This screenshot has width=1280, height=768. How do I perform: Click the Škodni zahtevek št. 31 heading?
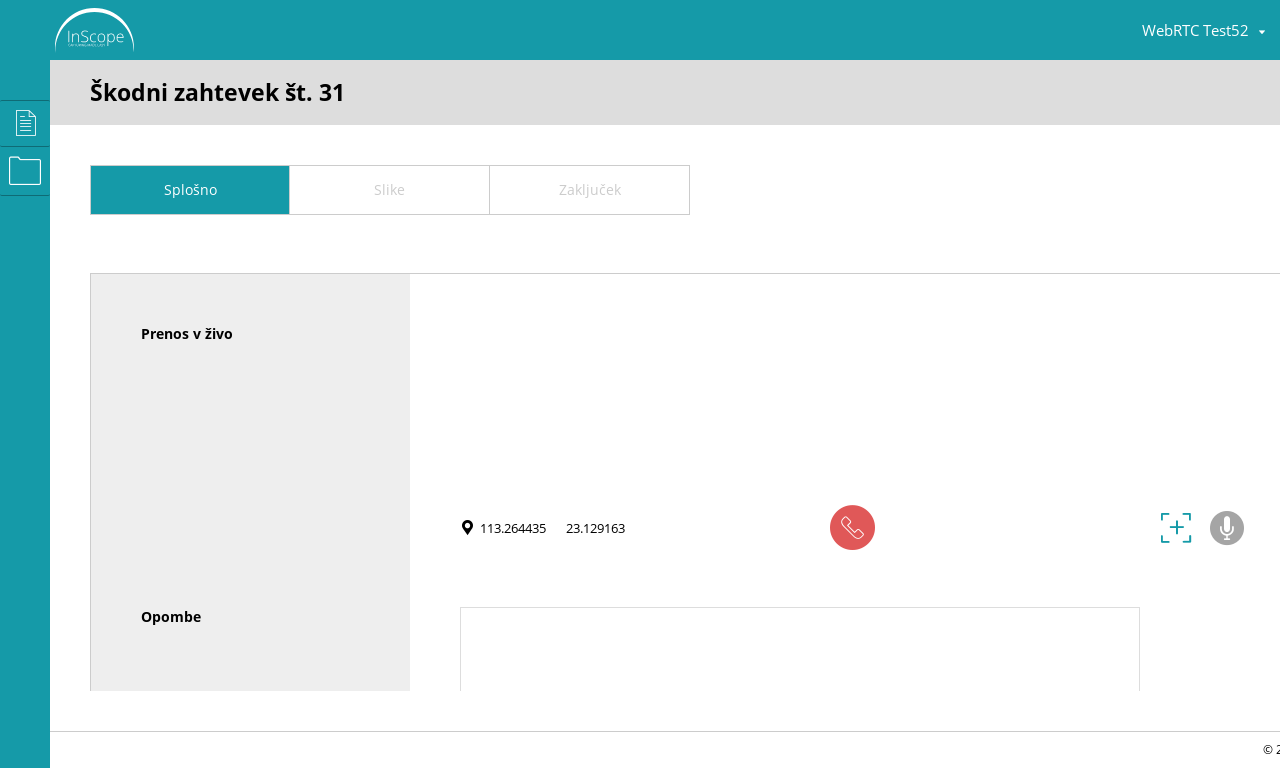217,92
